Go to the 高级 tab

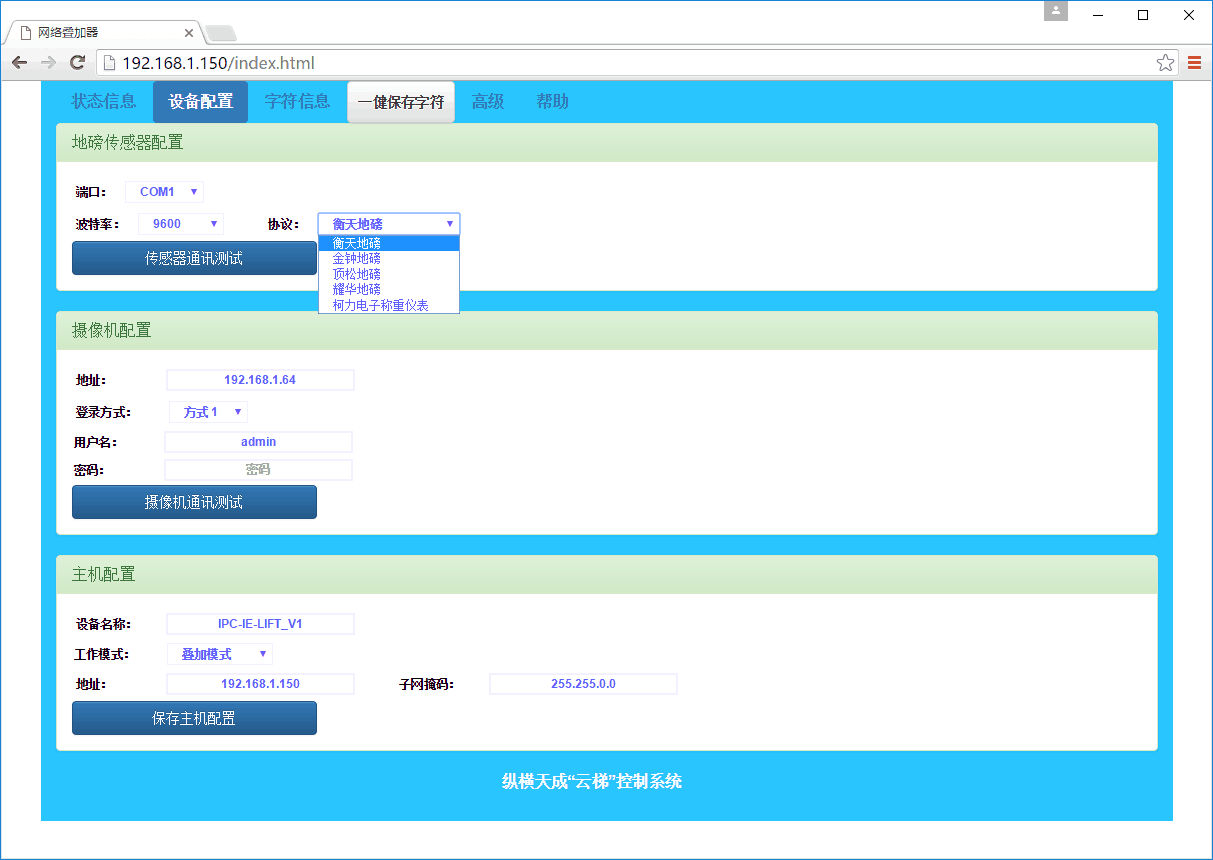coord(487,102)
